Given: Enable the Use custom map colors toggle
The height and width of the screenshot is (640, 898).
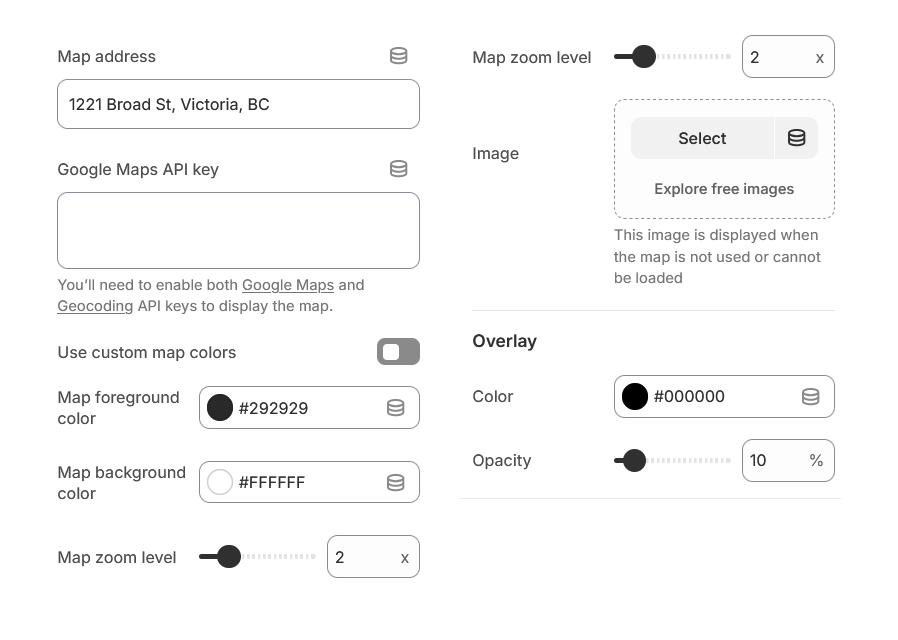Looking at the screenshot, I should click(x=398, y=352).
